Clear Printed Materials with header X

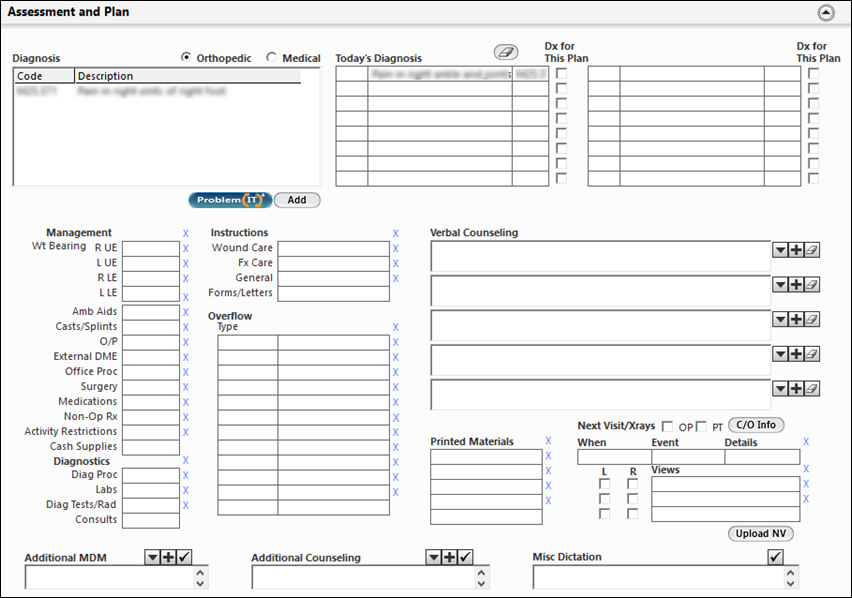coord(548,441)
